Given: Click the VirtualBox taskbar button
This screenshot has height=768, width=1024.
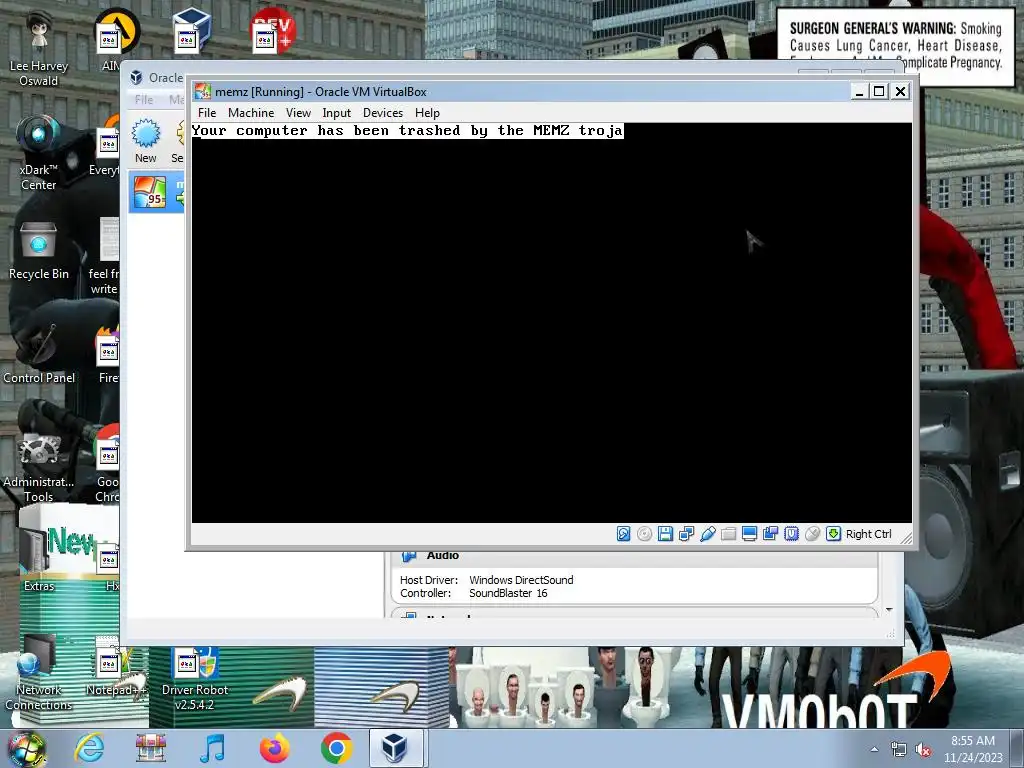Looking at the screenshot, I should [396, 748].
